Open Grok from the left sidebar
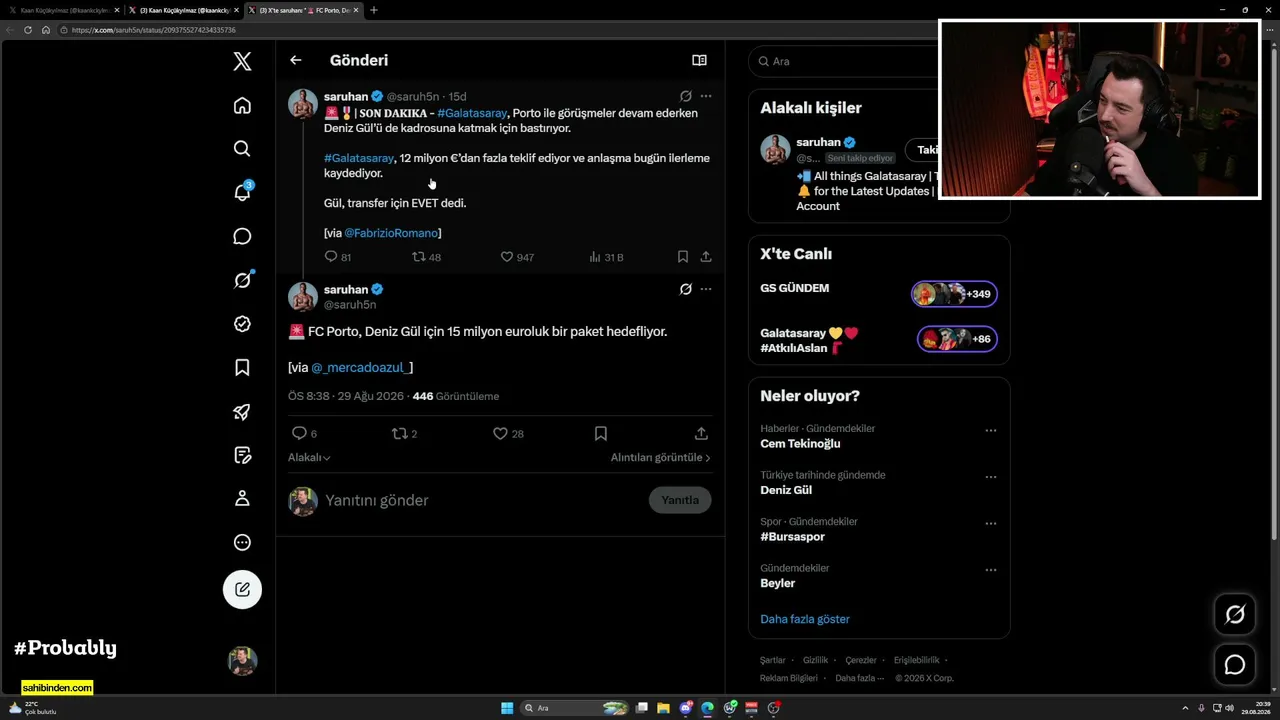The image size is (1280, 720). 242,280
